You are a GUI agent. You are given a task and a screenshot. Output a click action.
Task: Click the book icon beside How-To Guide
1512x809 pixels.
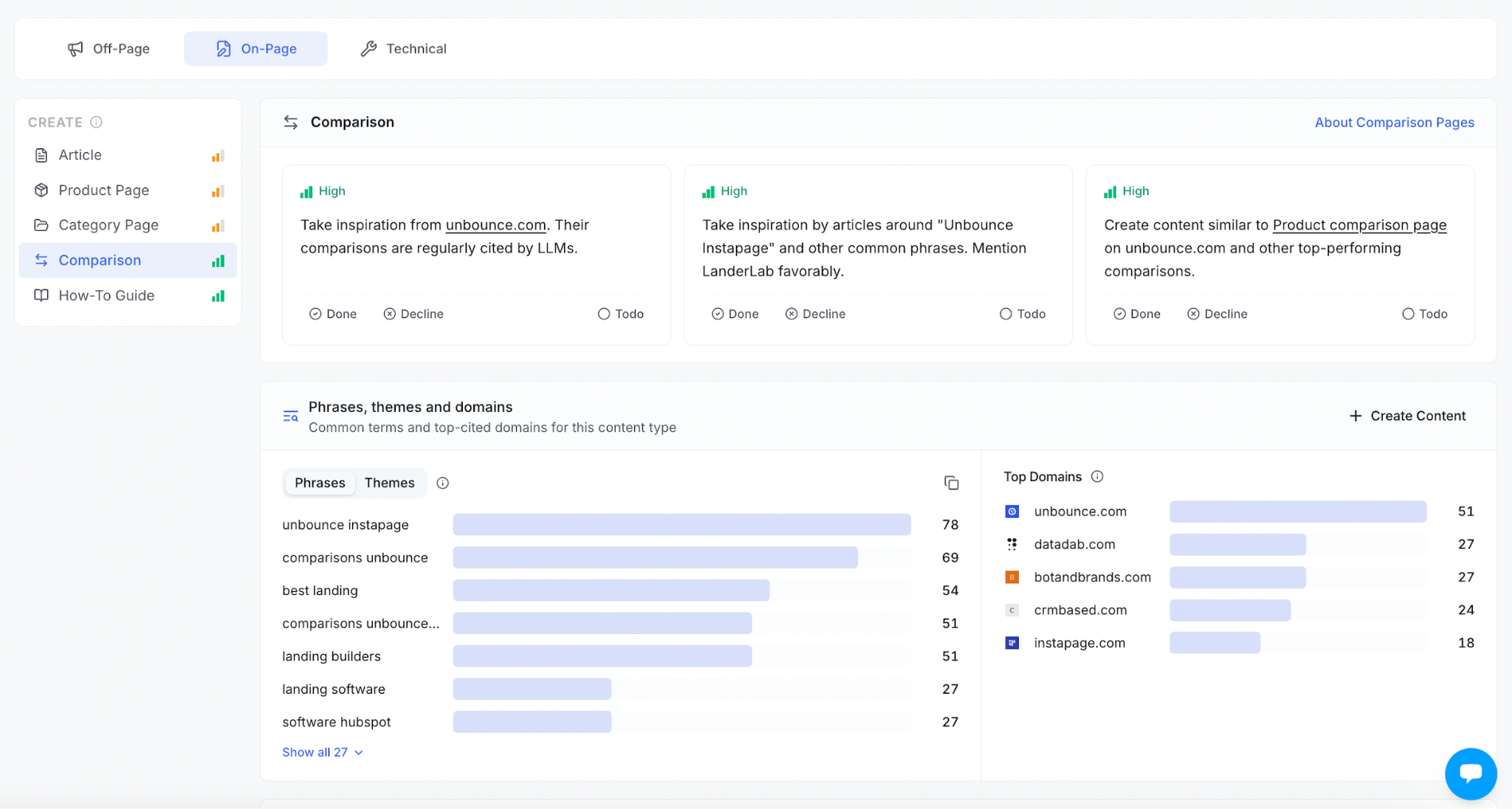coord(41,295)
